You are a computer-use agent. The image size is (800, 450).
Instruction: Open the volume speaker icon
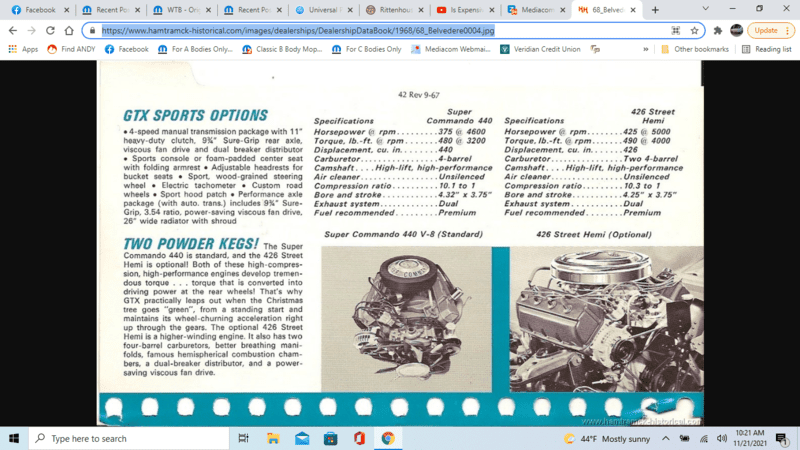point(721,438)
